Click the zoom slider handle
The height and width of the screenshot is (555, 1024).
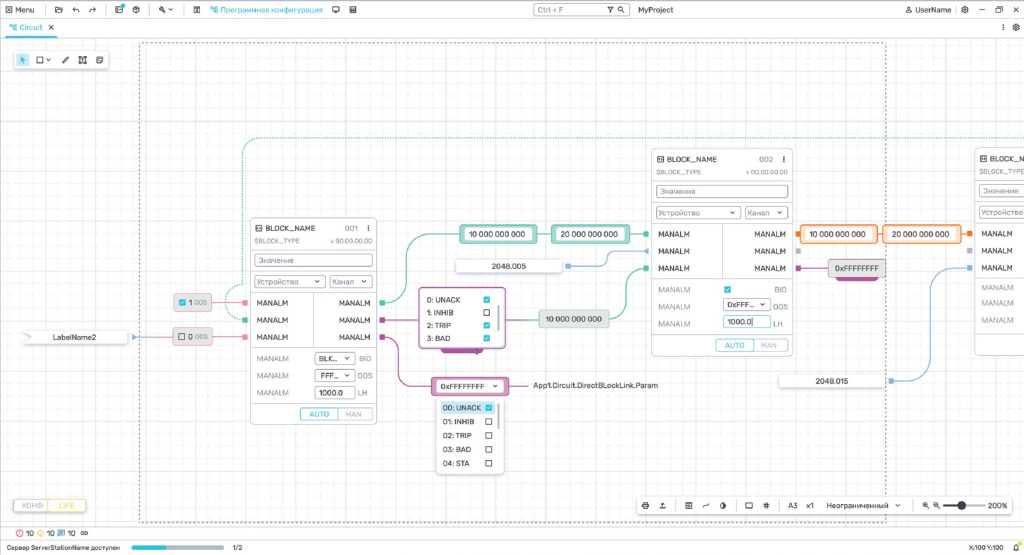tap(962, 506)
